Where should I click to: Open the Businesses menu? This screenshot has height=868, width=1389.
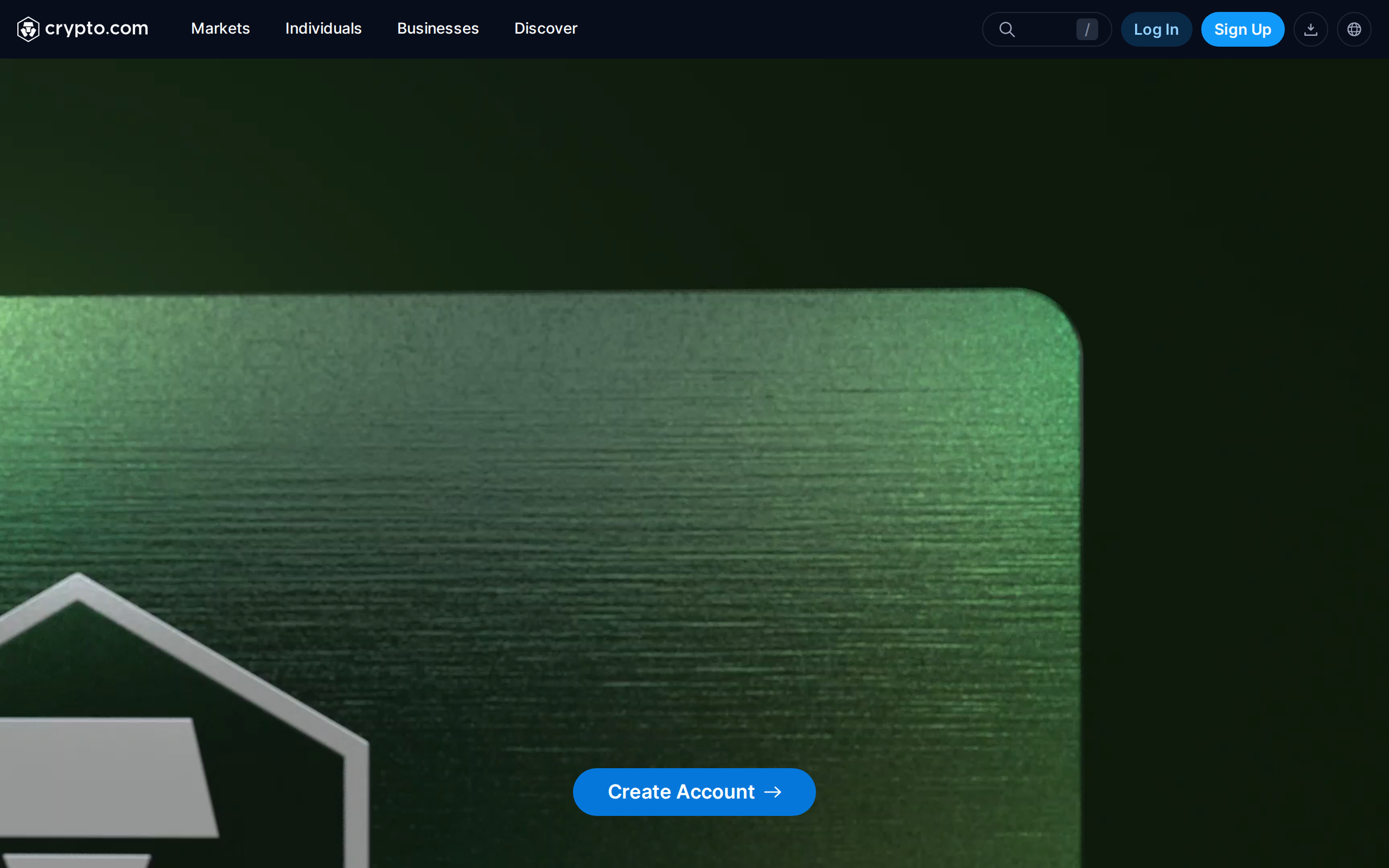(438, 29)
